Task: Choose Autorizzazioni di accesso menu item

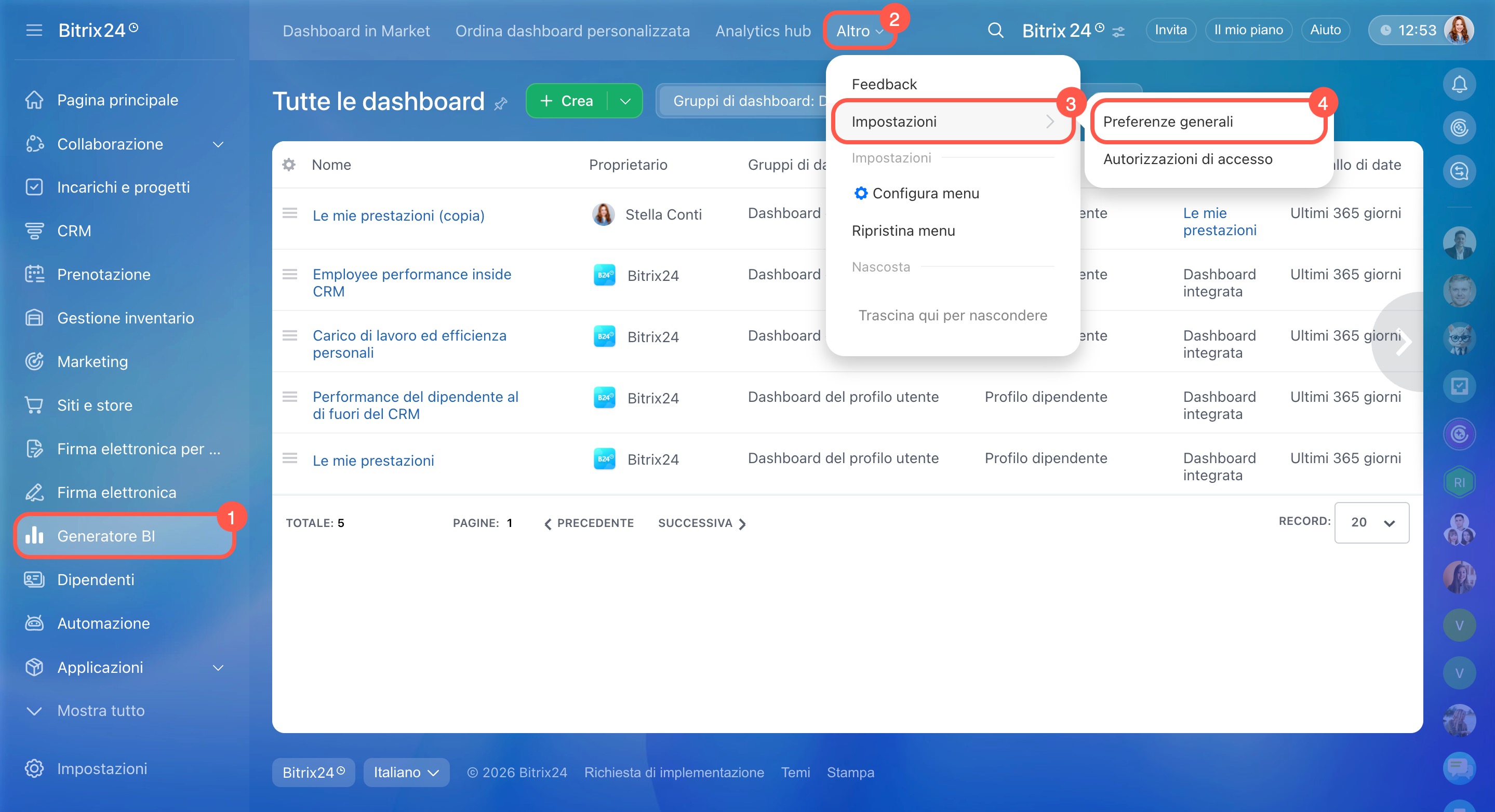Action: 1187,159
